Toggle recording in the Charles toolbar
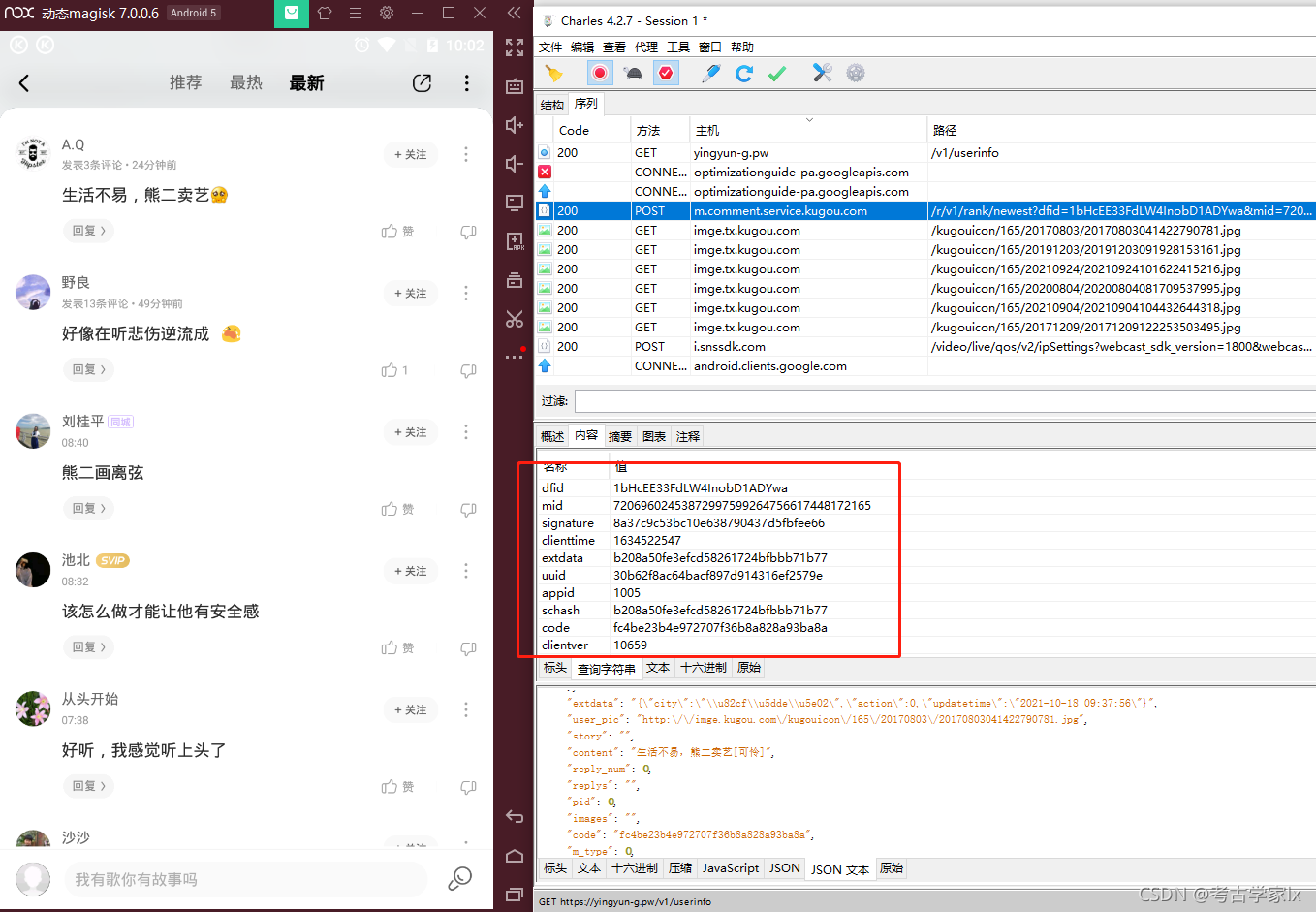This screenshot has width=1316, height=912. pos(600,73)
